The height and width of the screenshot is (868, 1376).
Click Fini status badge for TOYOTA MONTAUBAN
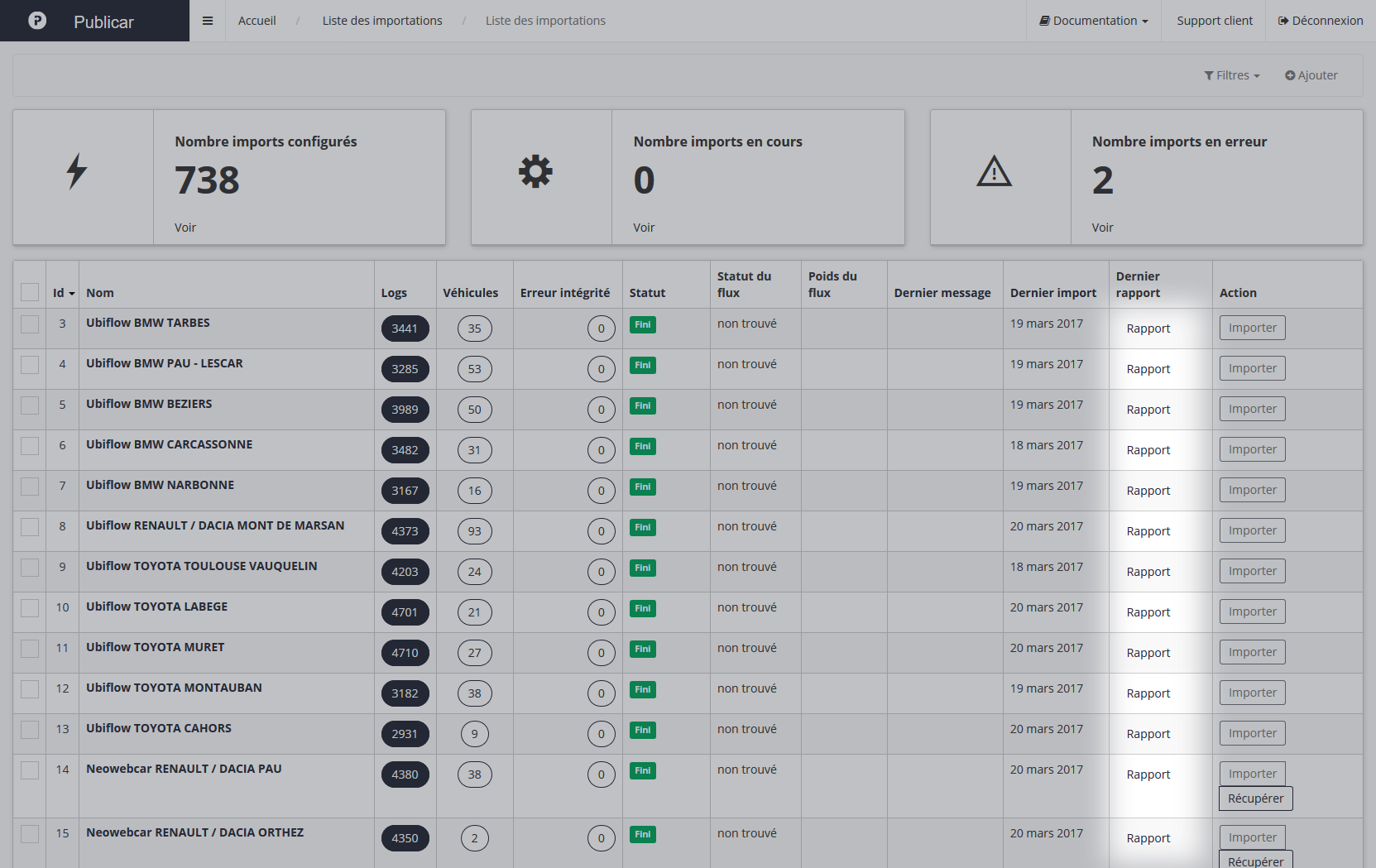point(643,689)
